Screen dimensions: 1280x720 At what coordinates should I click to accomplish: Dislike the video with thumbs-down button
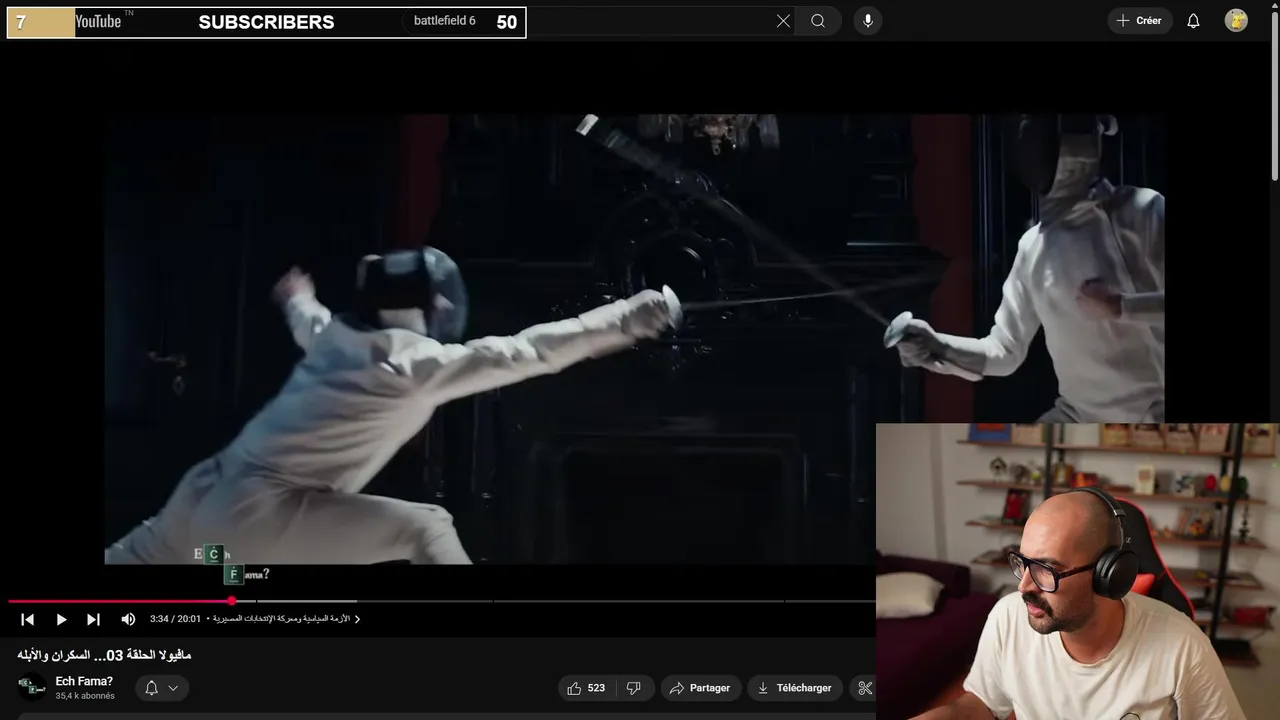[634, 688]
